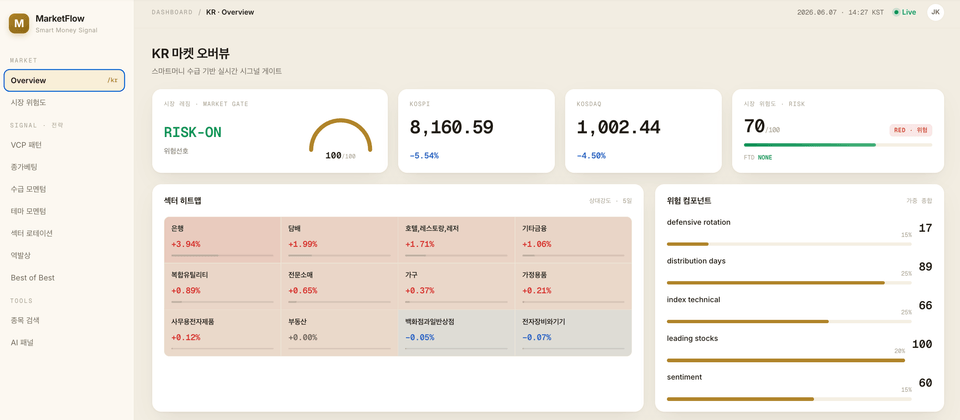Click the 은행 sector heatmap tile

point(222,239)
